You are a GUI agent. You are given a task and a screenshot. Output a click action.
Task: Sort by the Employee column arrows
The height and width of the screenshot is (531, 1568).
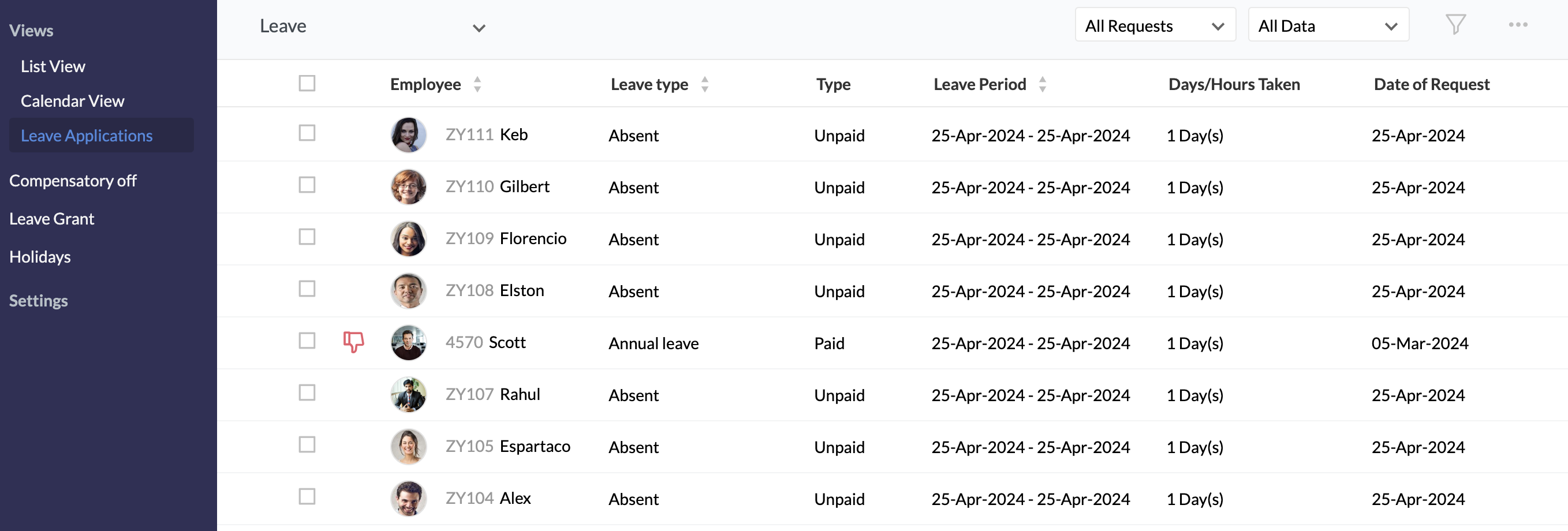(x=478, y=84)
